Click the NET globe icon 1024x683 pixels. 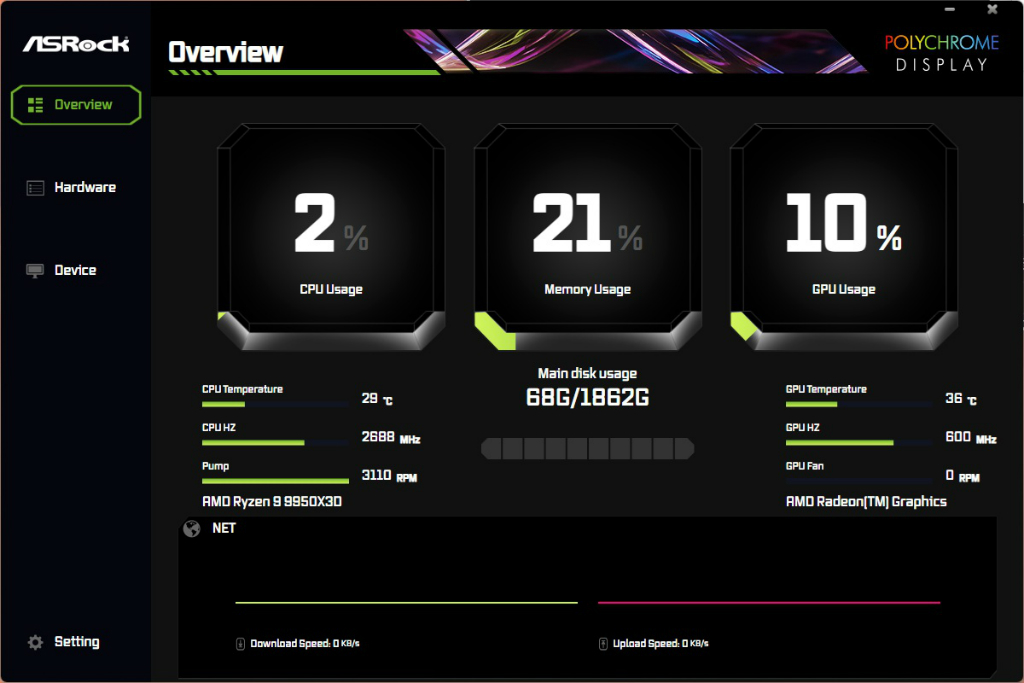(x=191, y=528)
